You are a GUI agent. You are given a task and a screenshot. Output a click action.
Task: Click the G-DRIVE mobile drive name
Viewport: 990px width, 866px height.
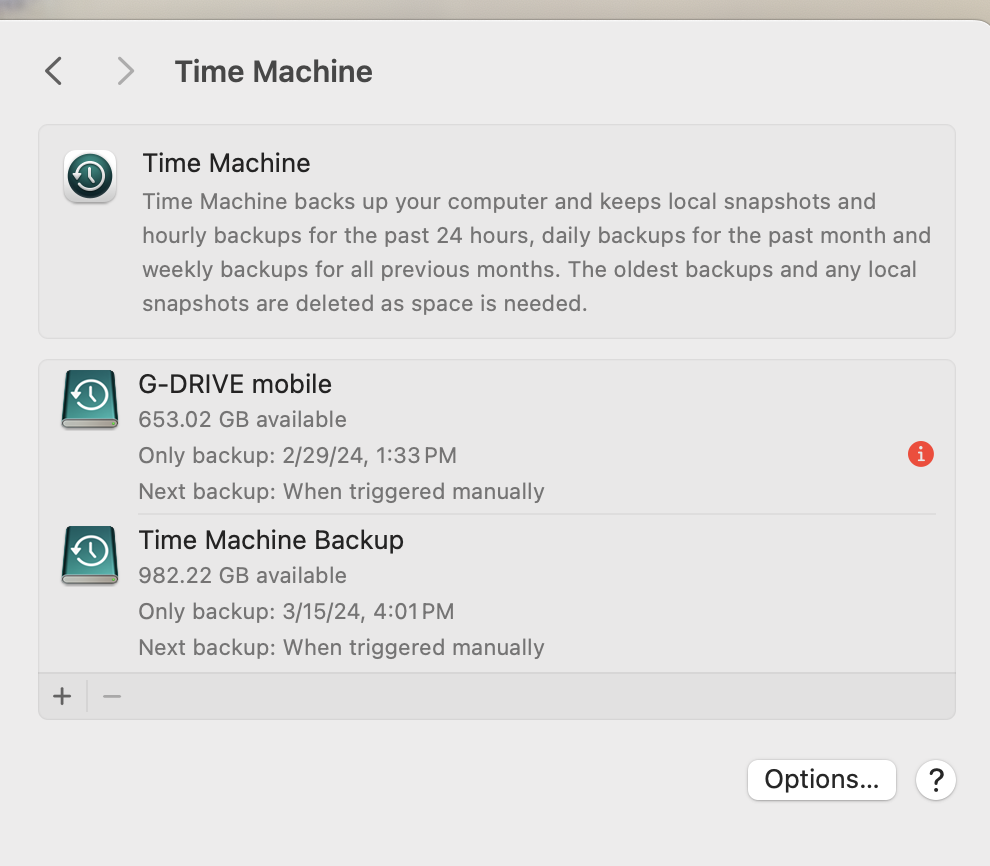tap(235, 384)
